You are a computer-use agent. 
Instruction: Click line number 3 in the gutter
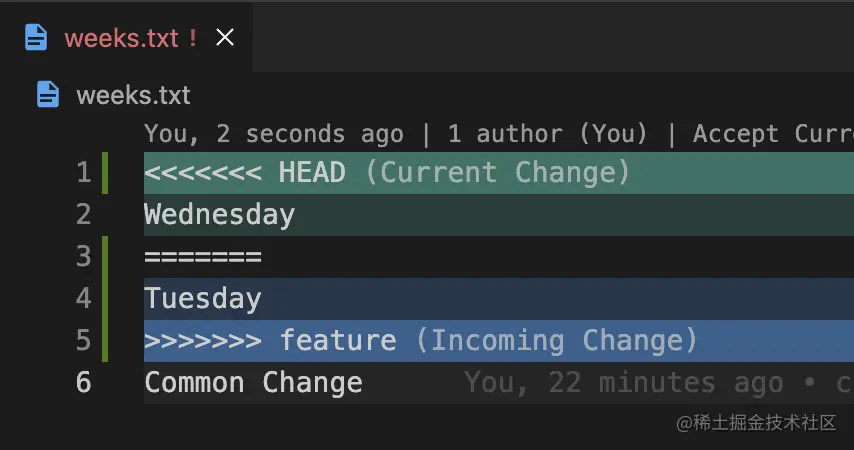[x=83, y=257]
